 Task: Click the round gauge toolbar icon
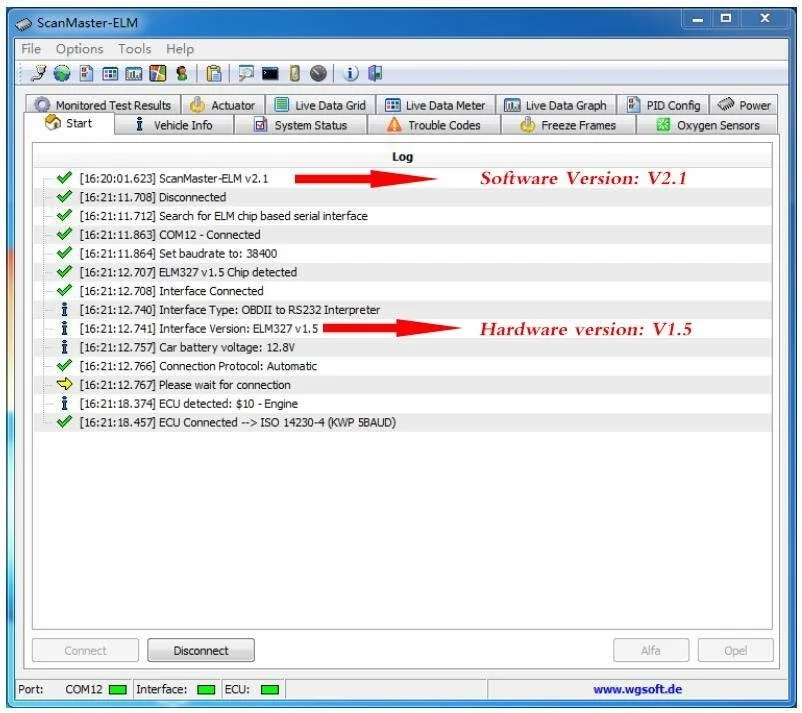[x=318, y=73]
